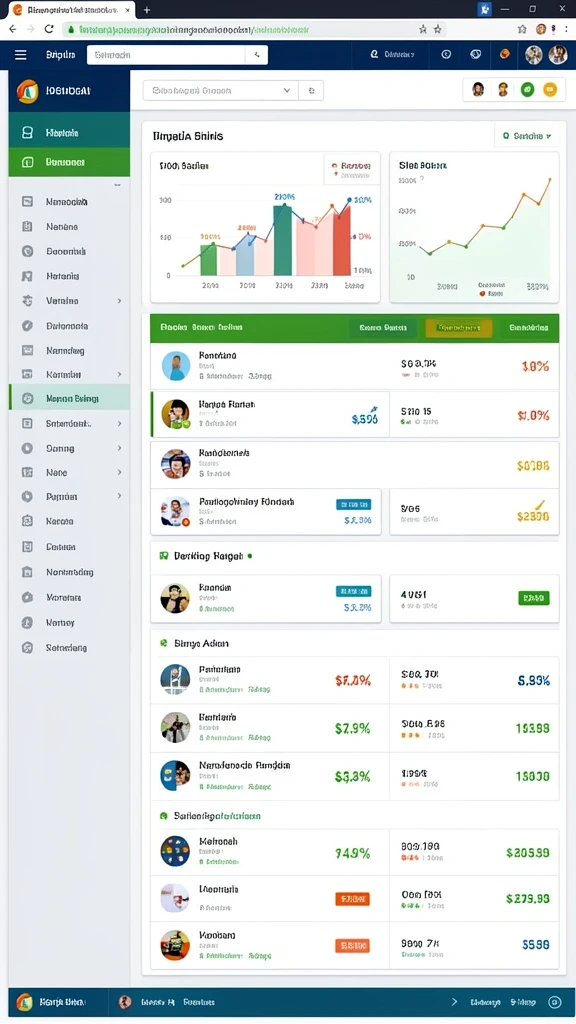The height and width of the screenshot is (1024, 576).
Task: Click the green circle icon in top-right group
Action: point(527,90)
